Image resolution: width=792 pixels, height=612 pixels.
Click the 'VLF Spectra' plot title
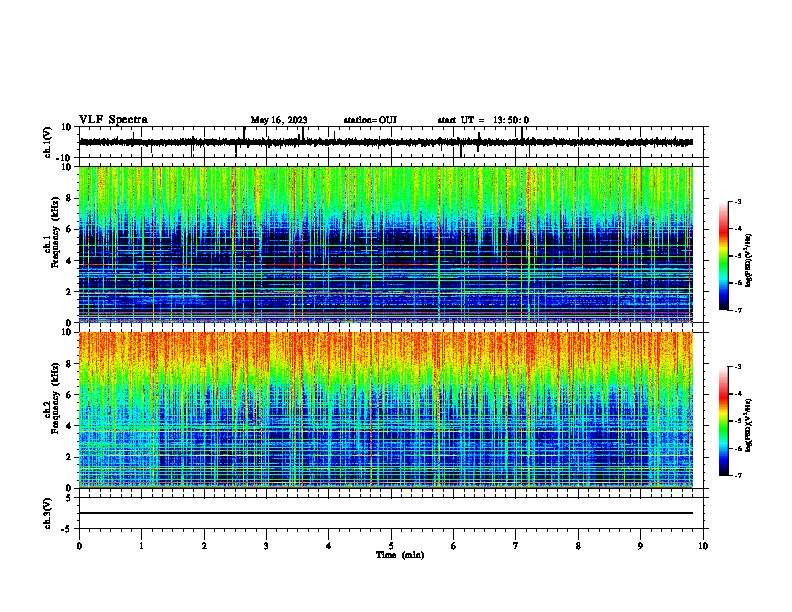[x=114, y=120]
